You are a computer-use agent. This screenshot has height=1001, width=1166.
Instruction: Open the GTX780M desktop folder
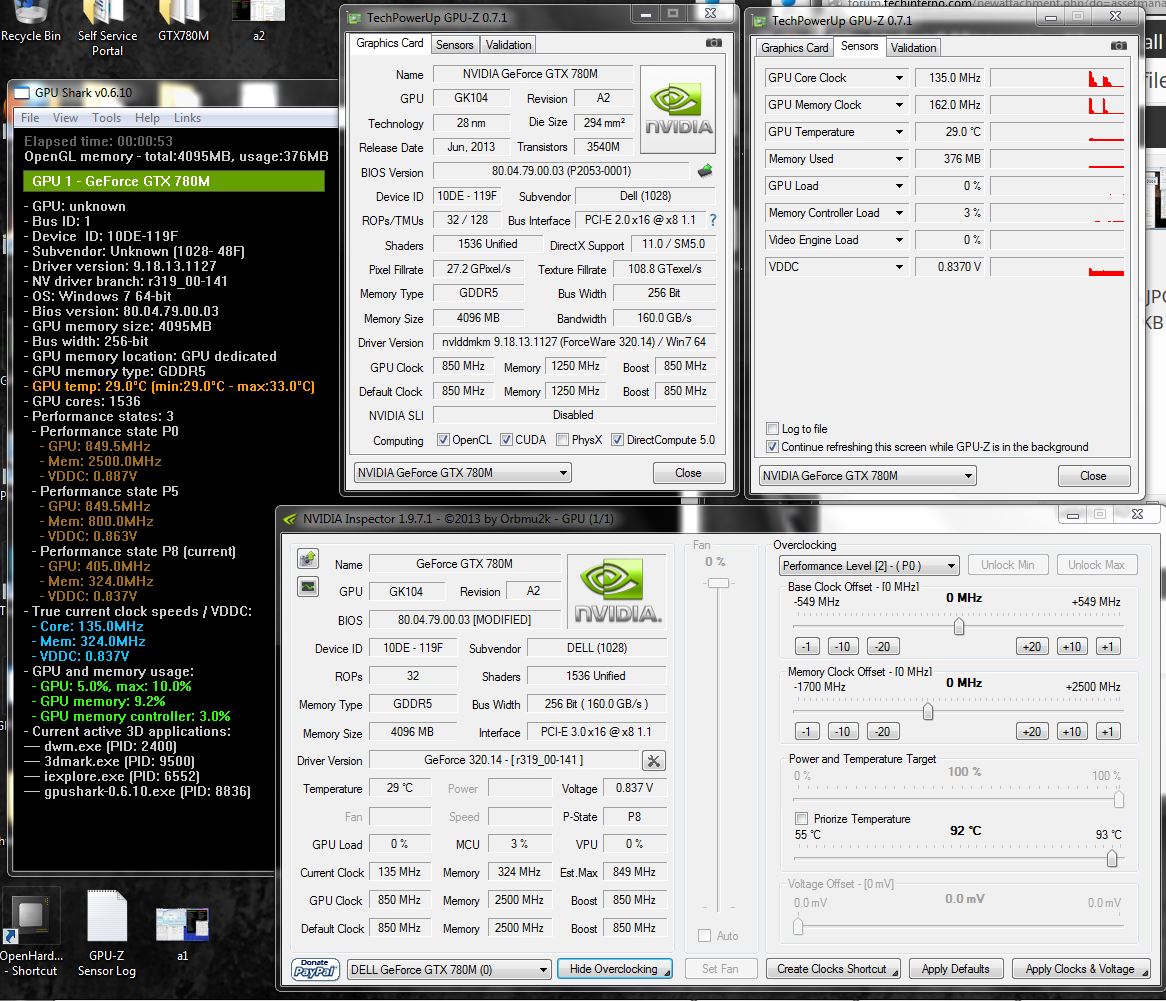pyautogui.click(x=183, y=21)
